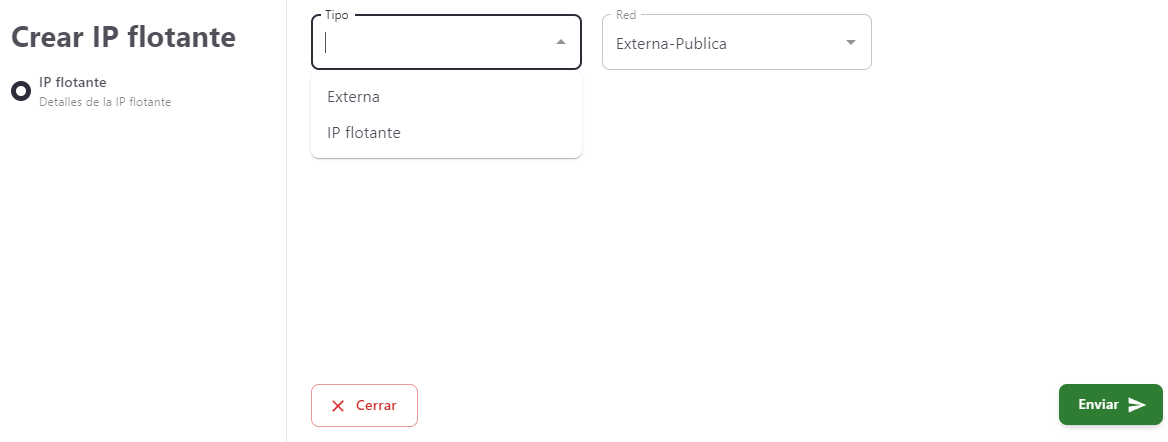The height and width of the screenshot is (442, 1168).
Task: Click the paper plane icon on Enviar
Action: click(x=1136, y=405)
